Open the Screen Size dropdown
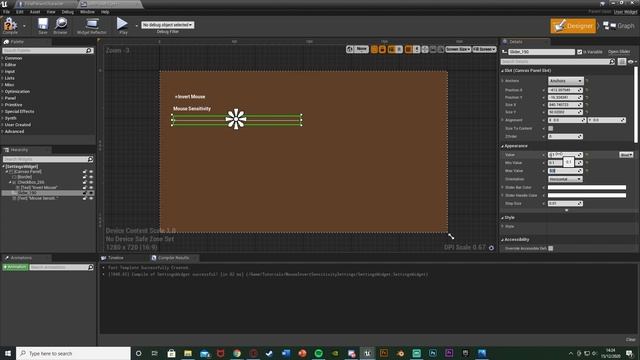The image size is (640, 360). (458, 49)
